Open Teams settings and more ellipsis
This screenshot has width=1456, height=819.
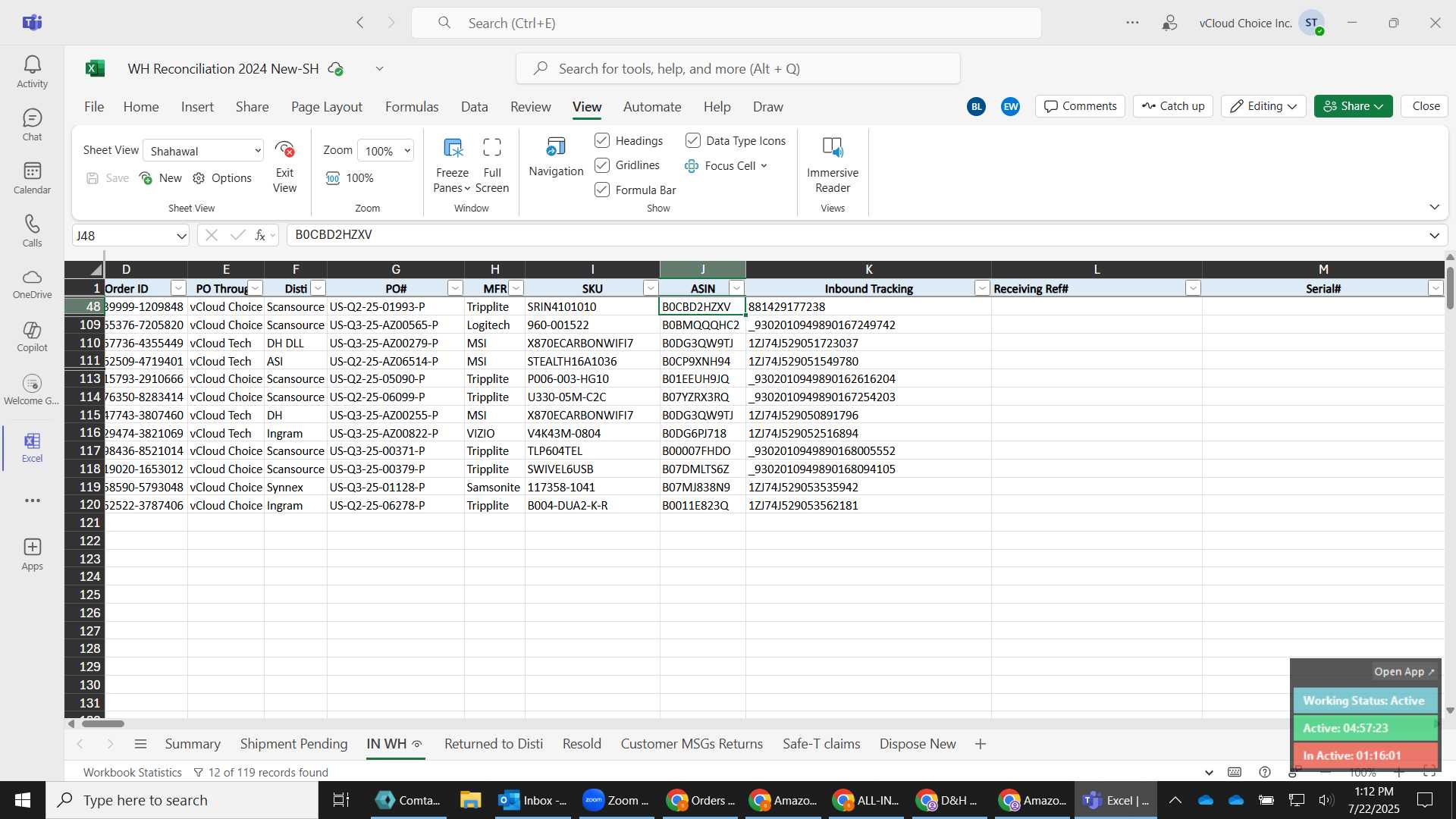click(1132, 23)
